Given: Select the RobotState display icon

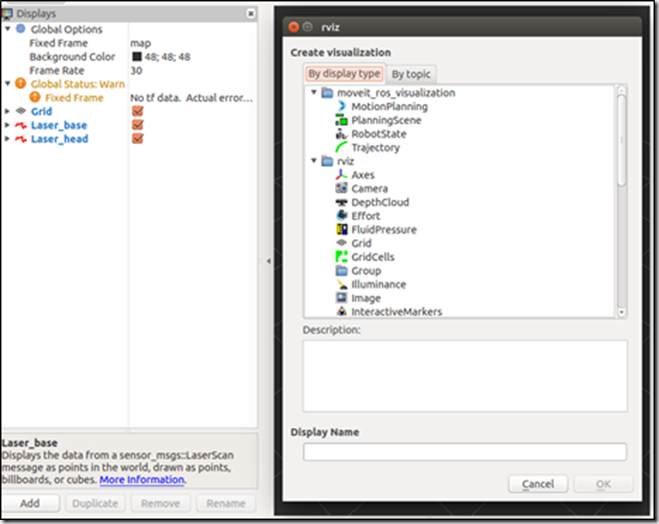Looking at the screenshot, I should click(341, 134).
